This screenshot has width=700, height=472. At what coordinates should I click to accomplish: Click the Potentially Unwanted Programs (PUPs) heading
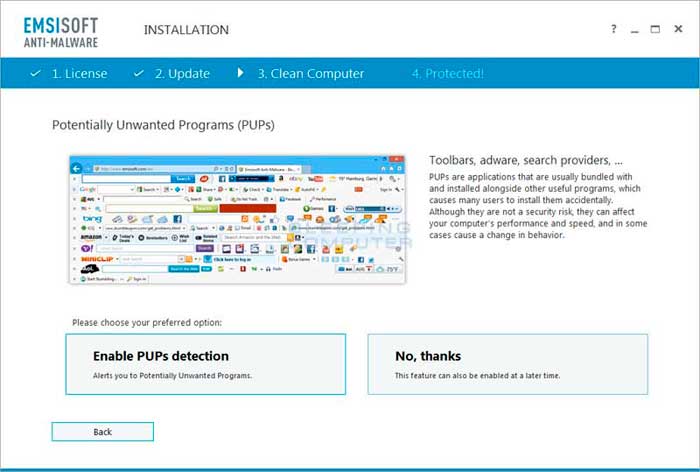pos(163,125)
